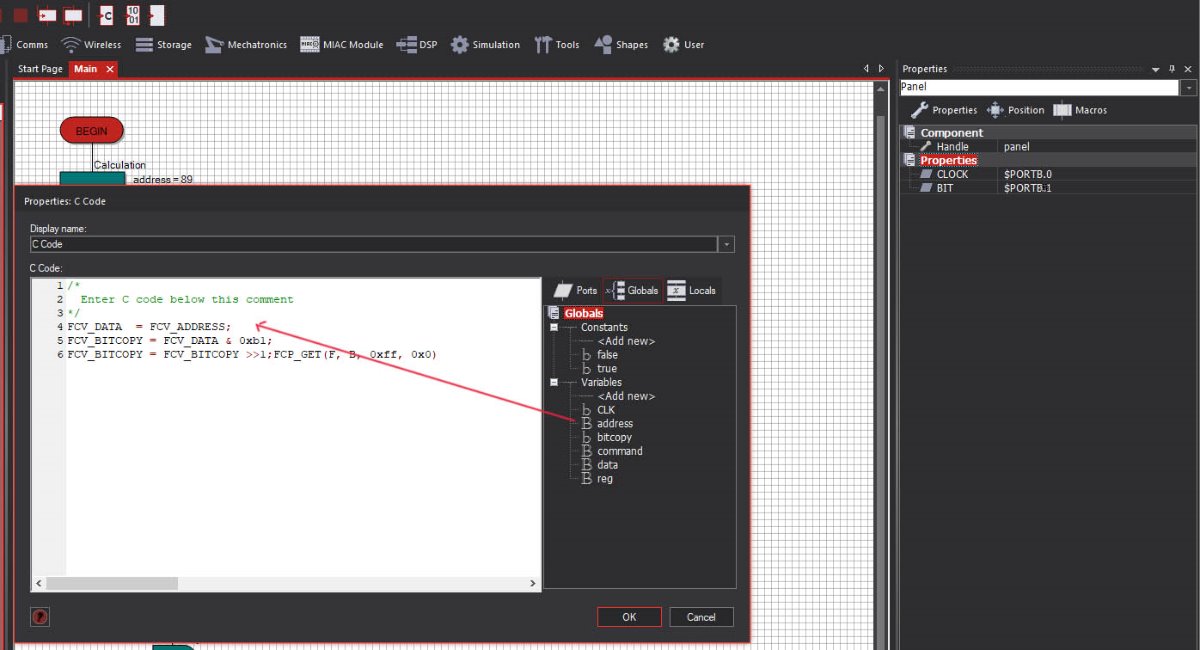The image size is (1200, 650).
Task: Open the Storage component category
Action: tap(163, 44)
